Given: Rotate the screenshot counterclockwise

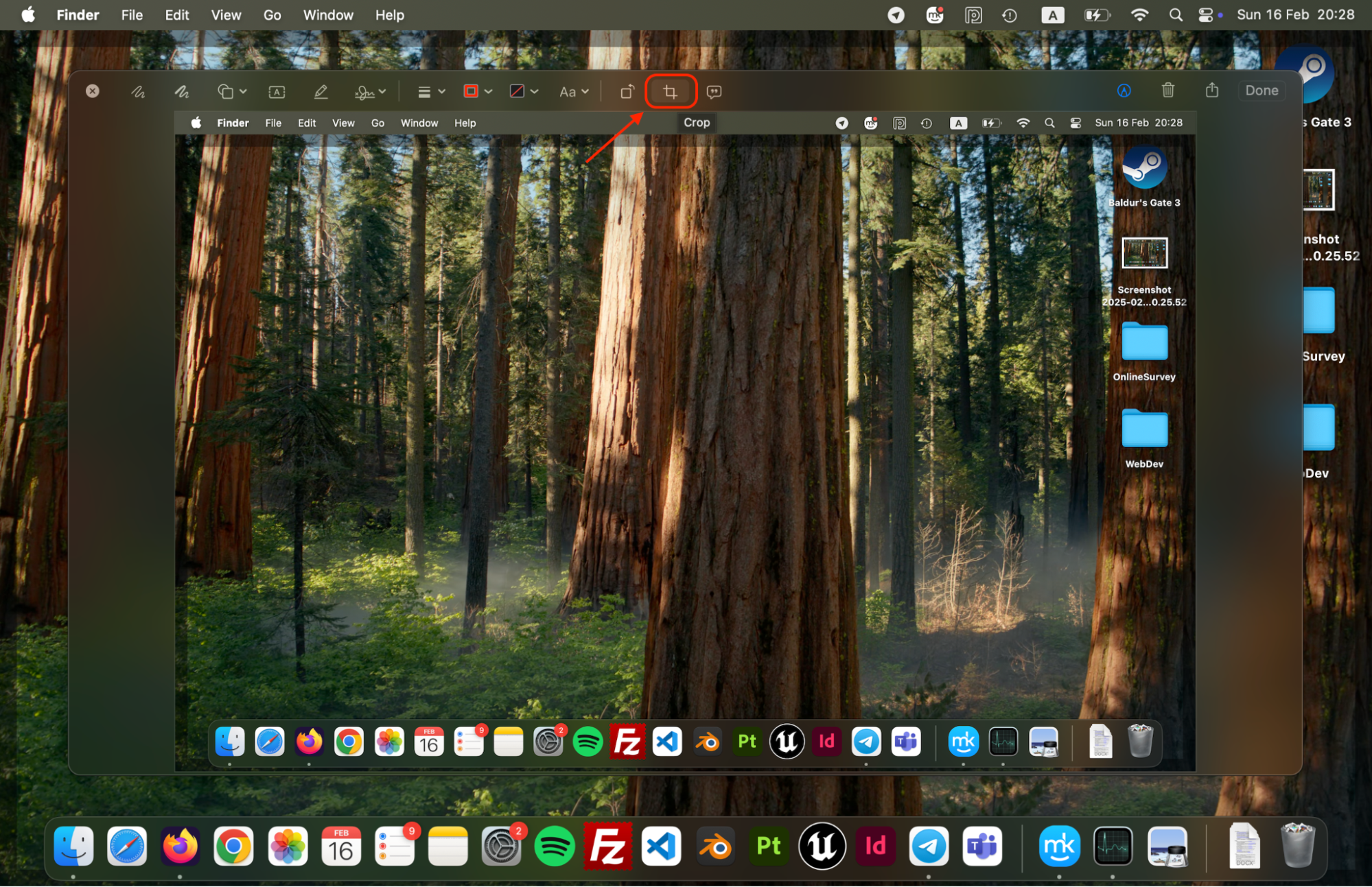Looking at the screenshot, I should pos(627,91).
